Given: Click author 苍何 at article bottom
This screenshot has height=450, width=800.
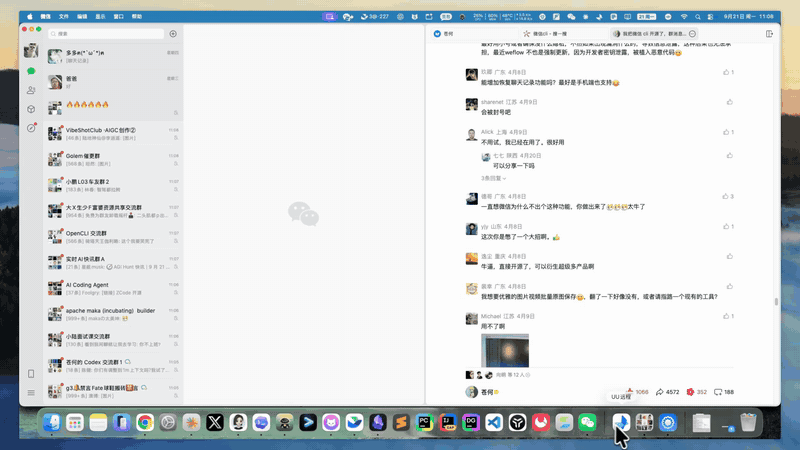Looking at the screenshot, I should 482,392.
